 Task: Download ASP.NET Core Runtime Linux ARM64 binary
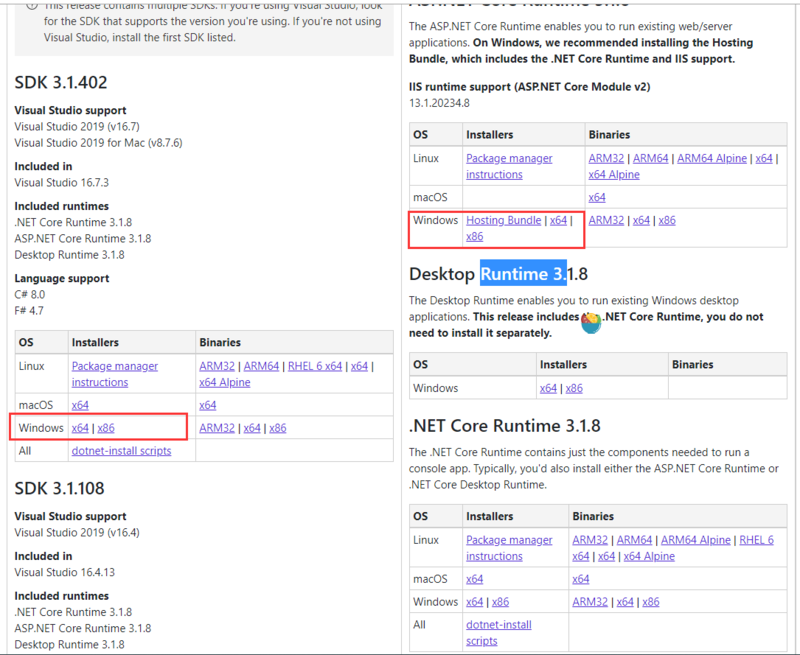pos(651,159)
